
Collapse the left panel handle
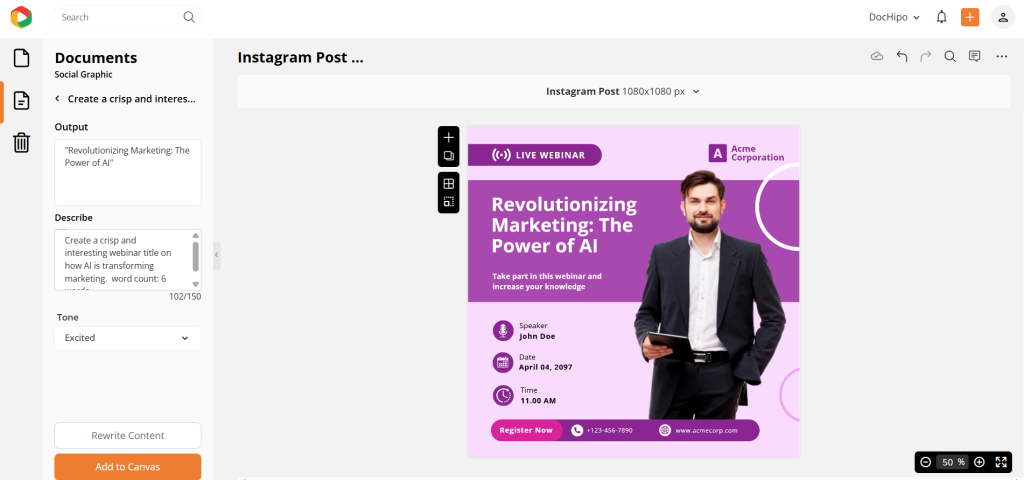click(x=216, y=256)
